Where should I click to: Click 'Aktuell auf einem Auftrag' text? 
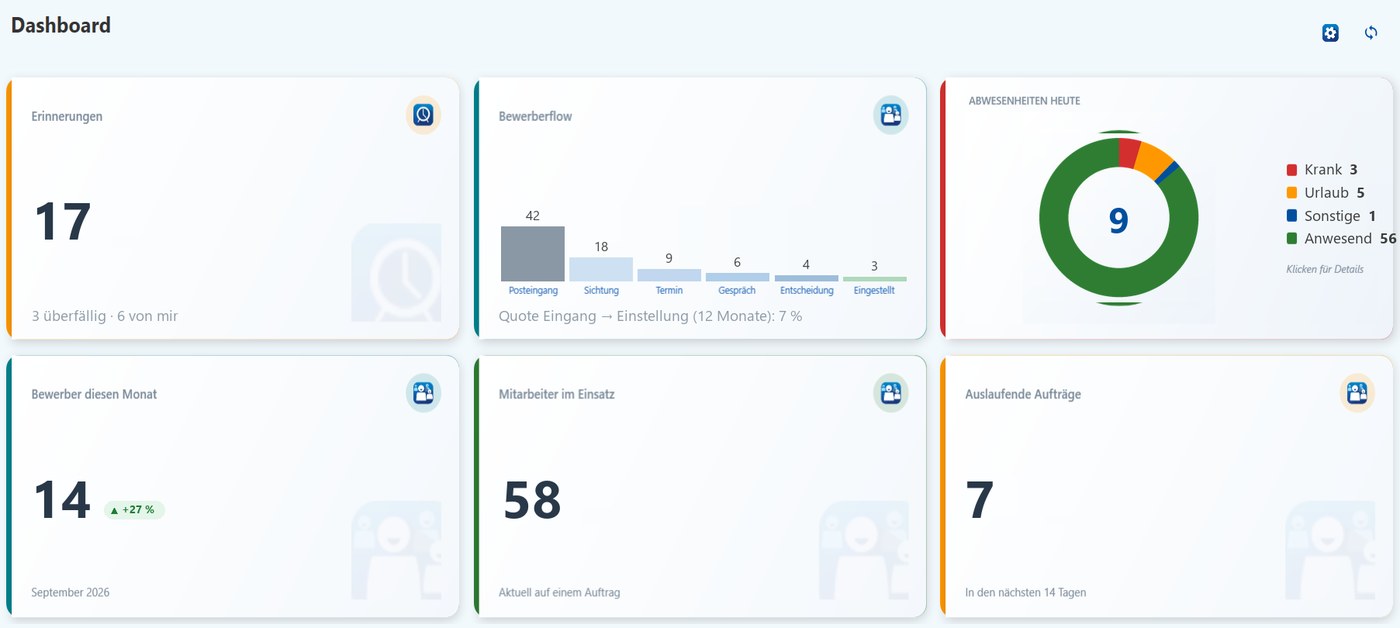tap(559, 592)
